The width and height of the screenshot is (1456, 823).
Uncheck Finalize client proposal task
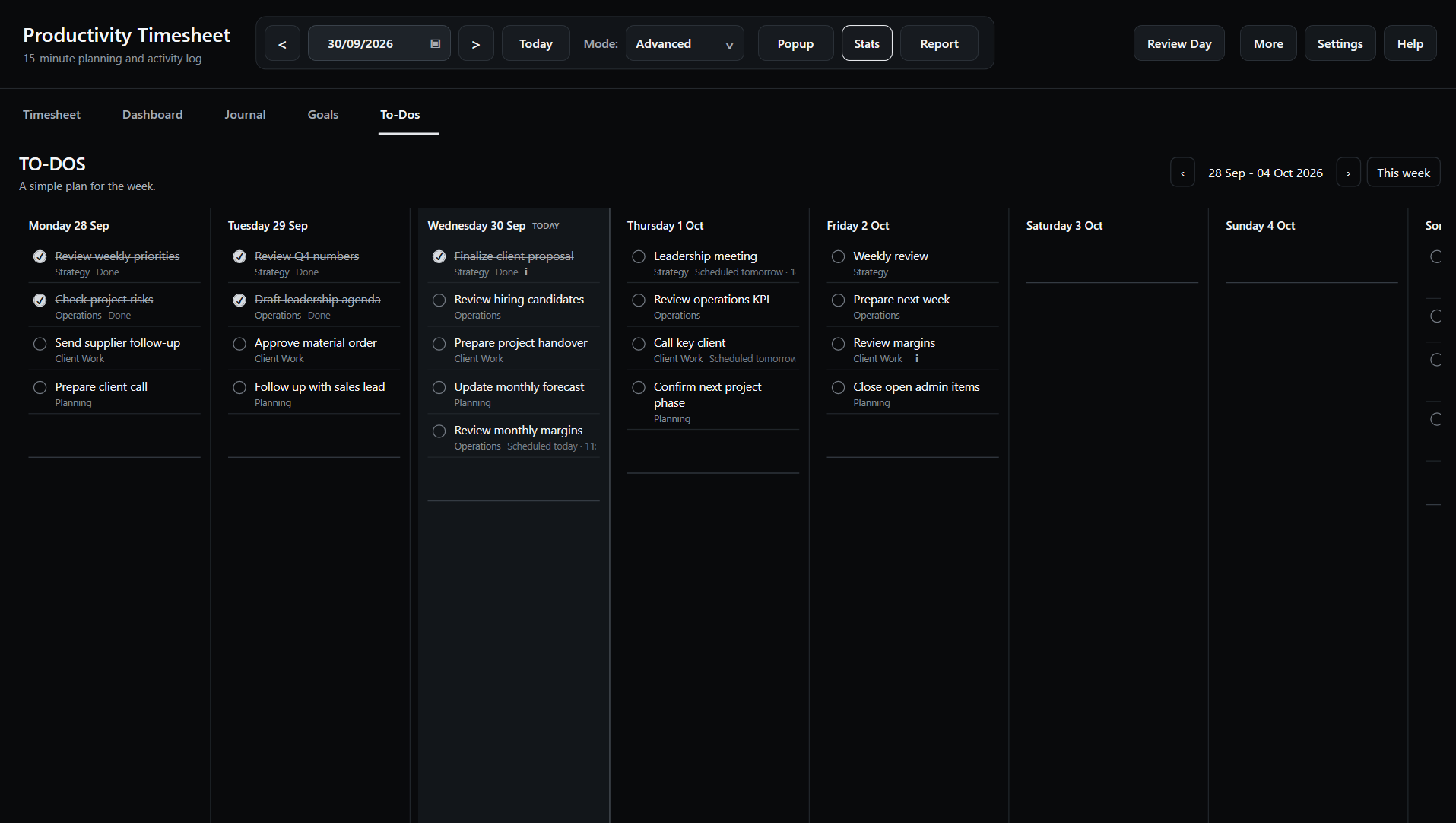tap(439, 256)
